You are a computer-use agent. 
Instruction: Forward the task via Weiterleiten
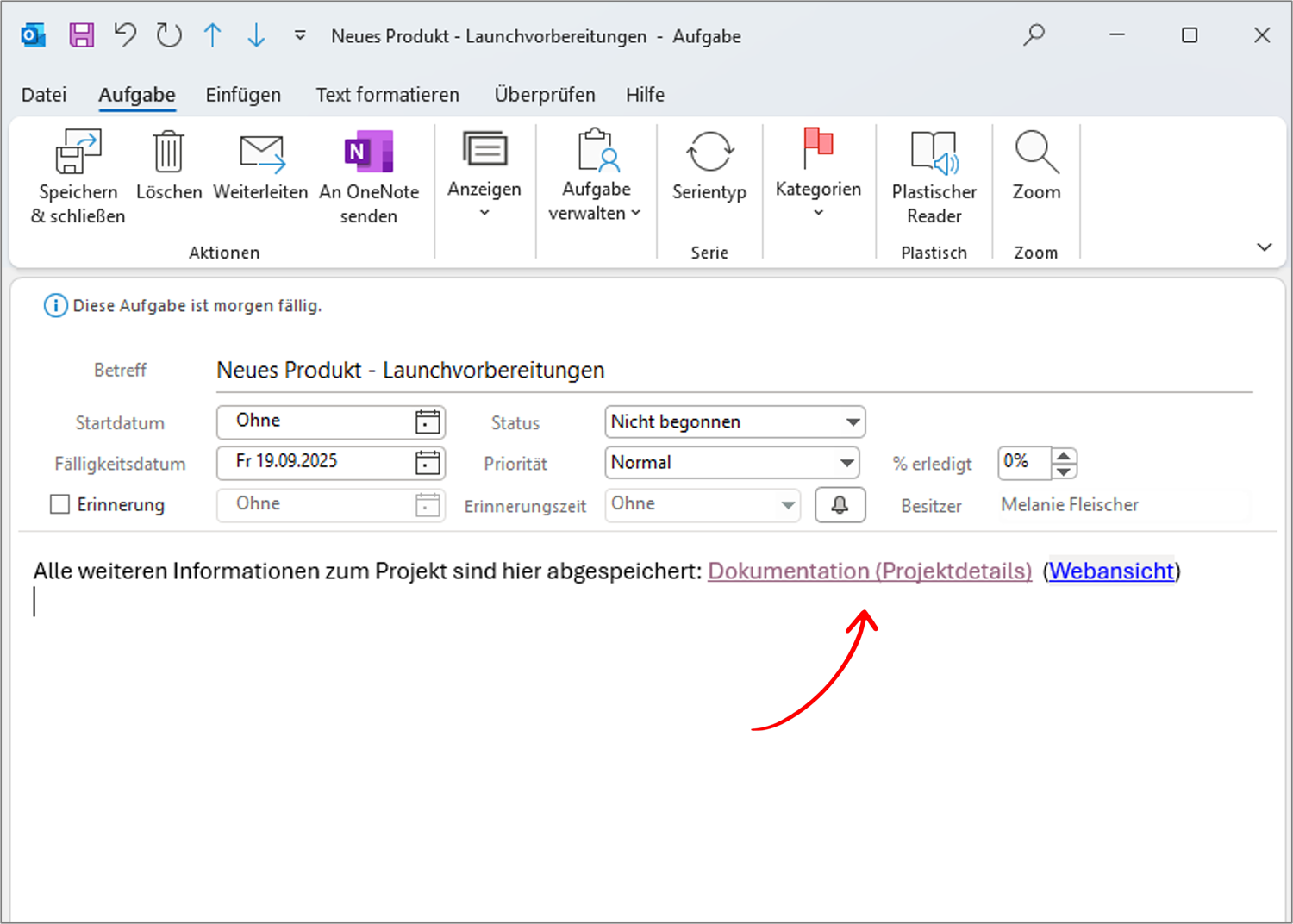point(260,153)
